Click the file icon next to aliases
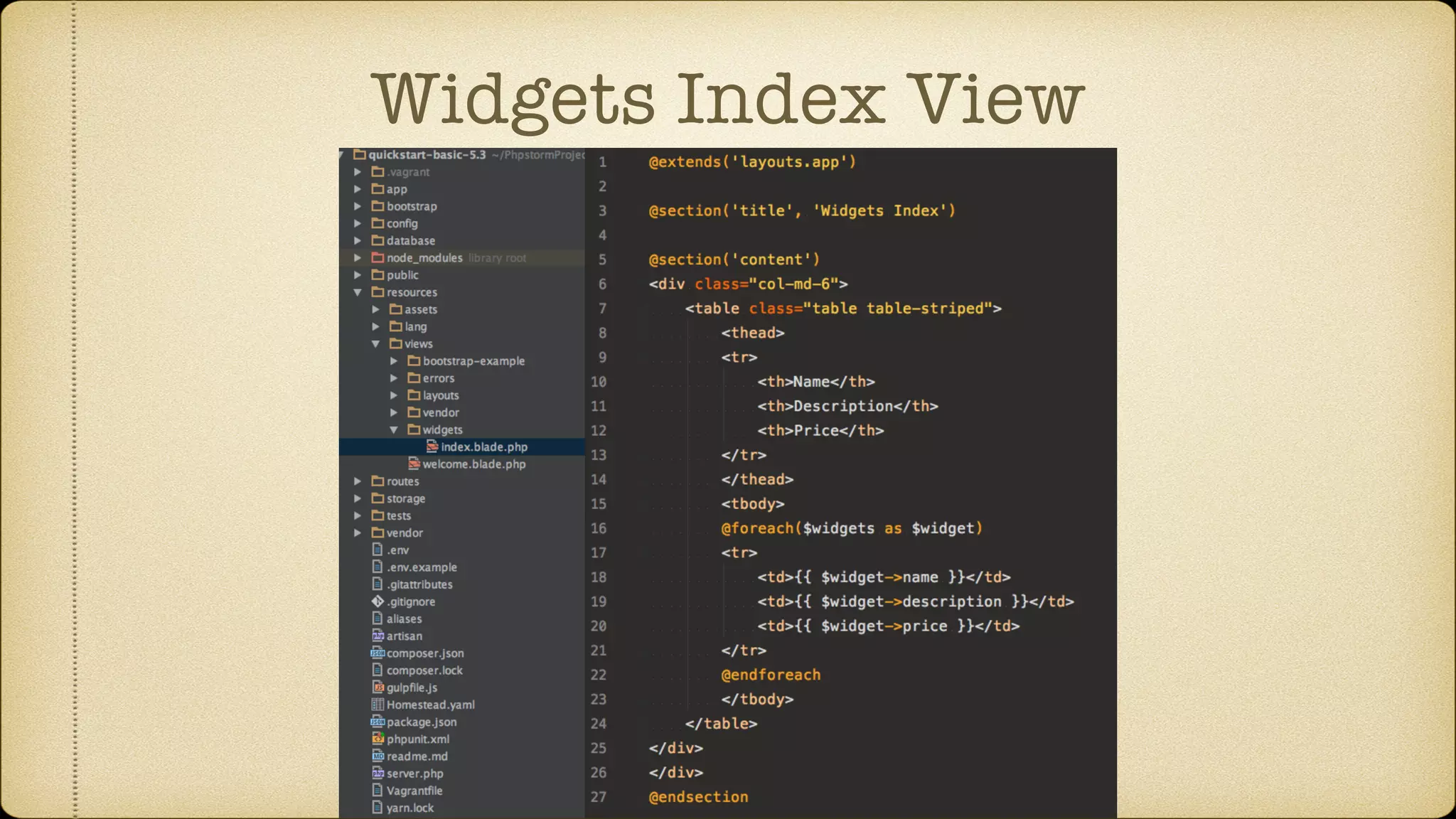The height and width of the screenshot is (819, 1456). 378,619
